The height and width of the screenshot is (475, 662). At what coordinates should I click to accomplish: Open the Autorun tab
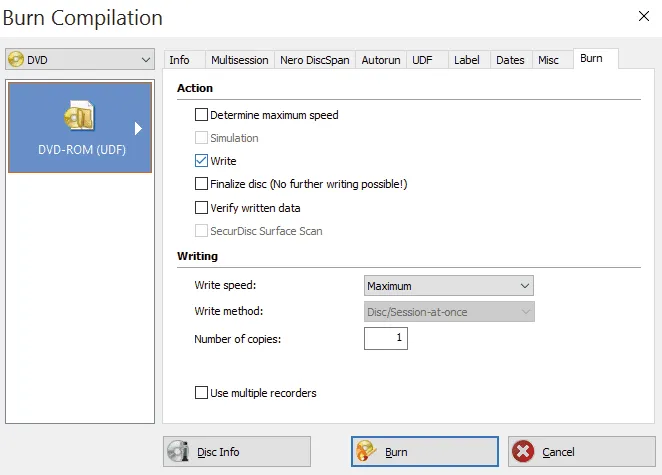click(x=381, y=60)
